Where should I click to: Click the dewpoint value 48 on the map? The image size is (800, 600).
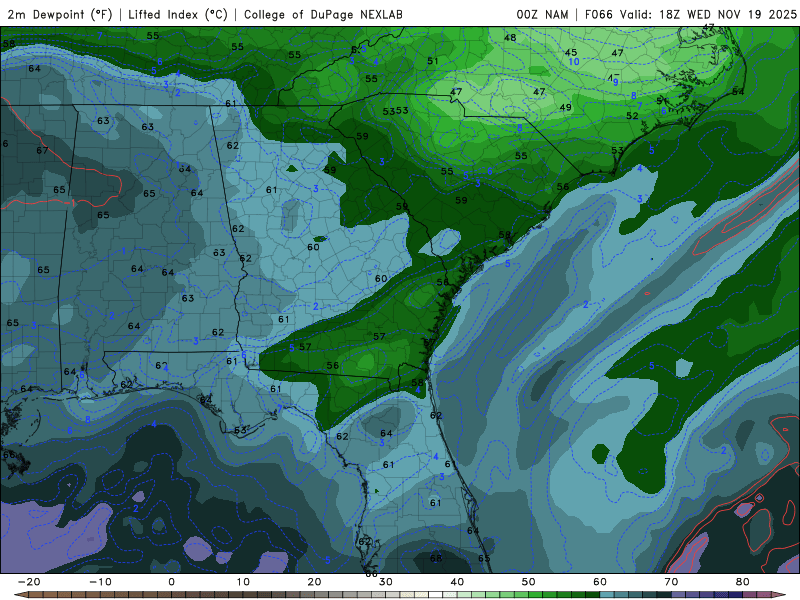tap(510, 37)
